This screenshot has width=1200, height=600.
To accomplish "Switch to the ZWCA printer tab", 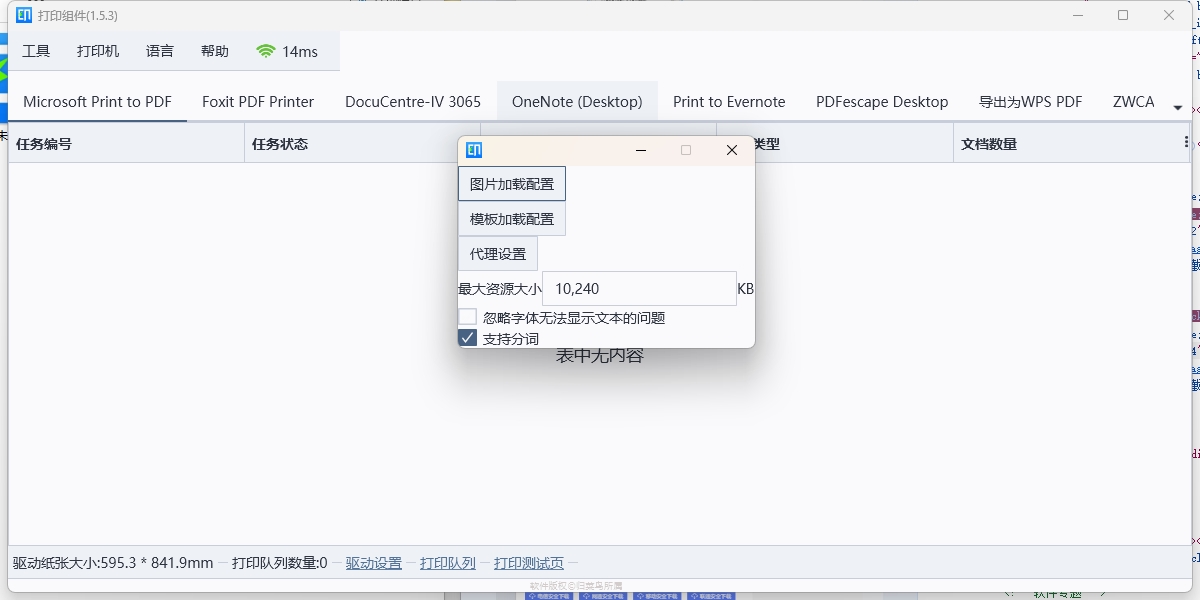I will pos(1134,102).
